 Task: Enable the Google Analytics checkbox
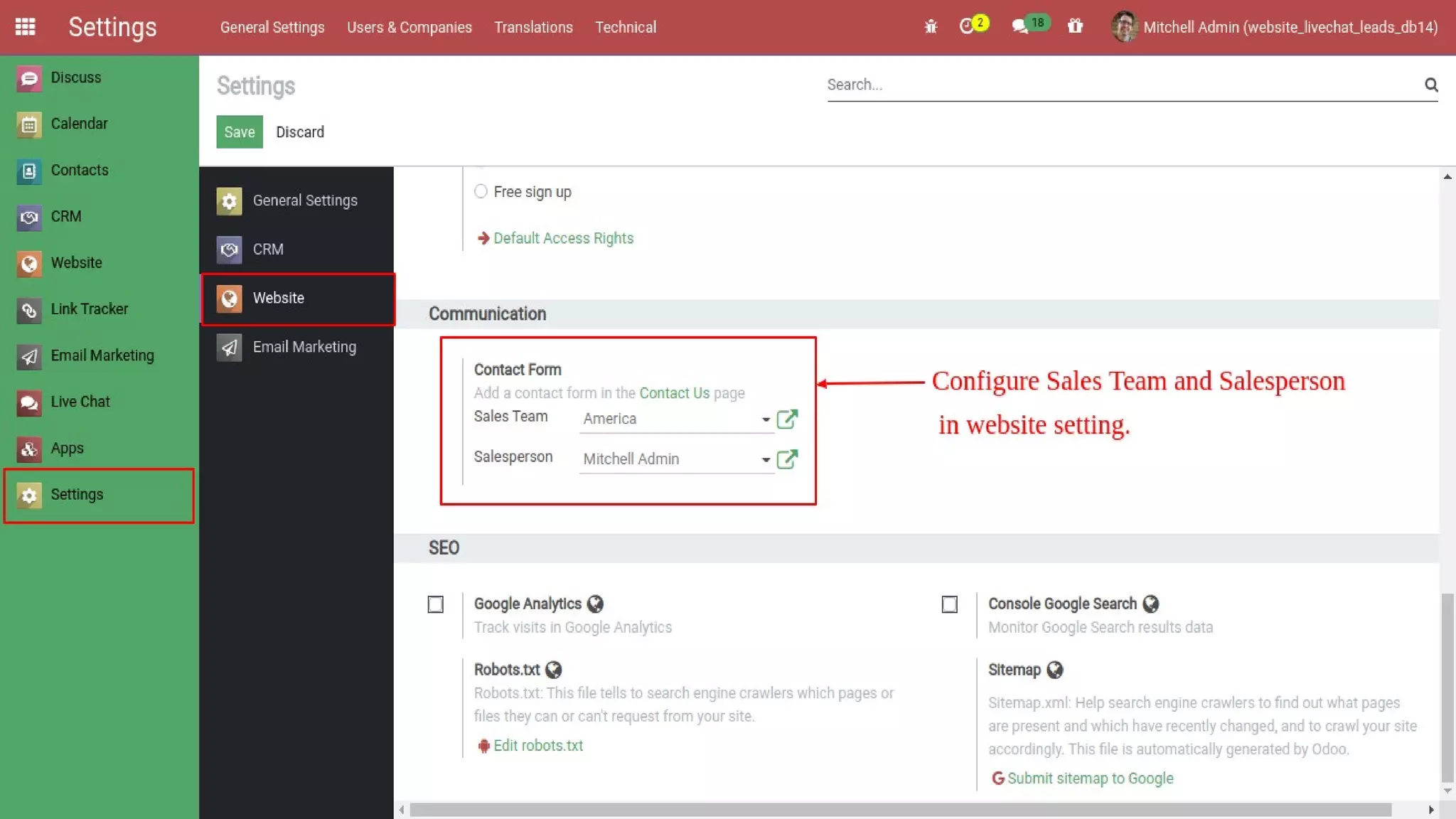tap(436, 604)
